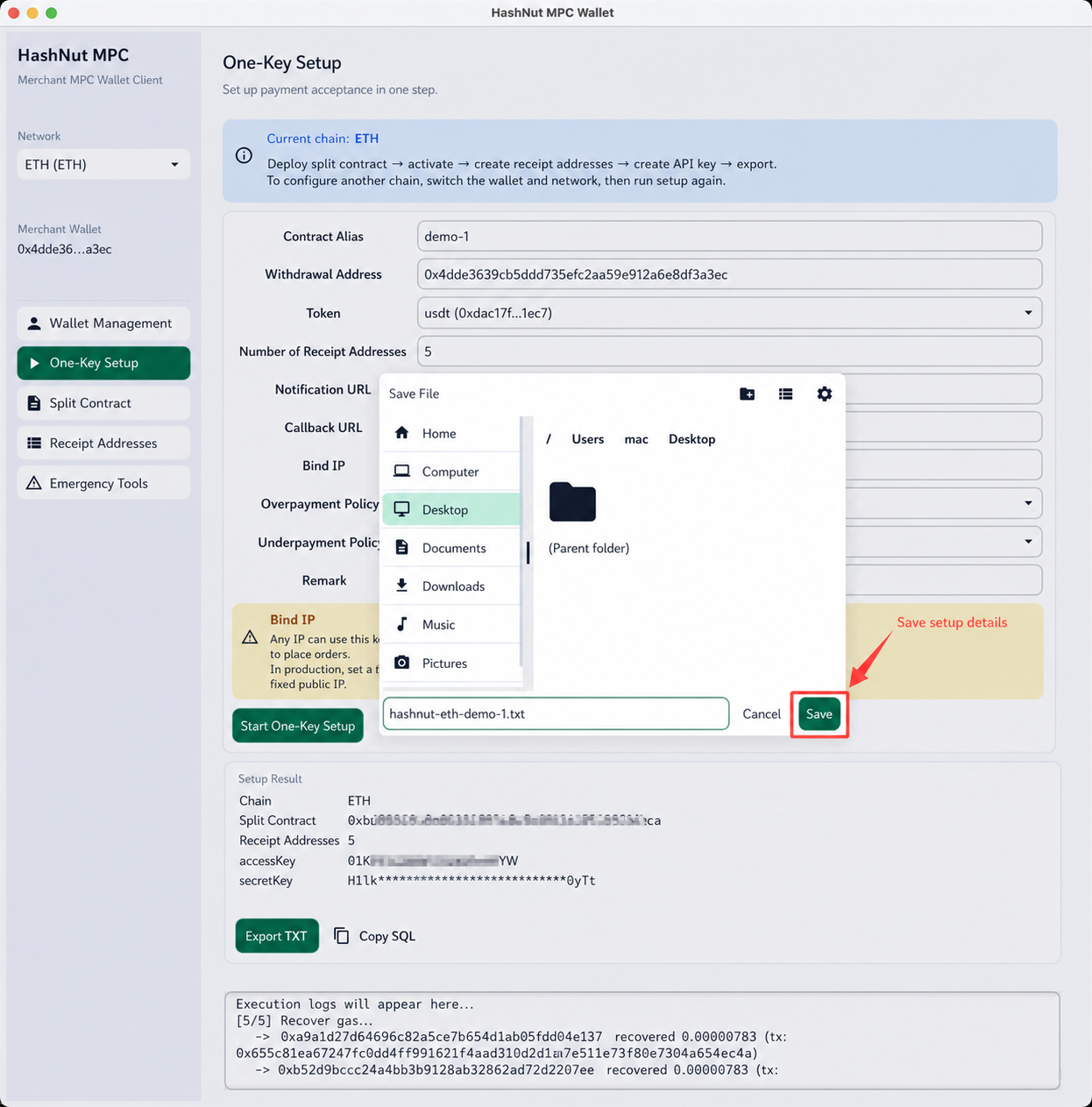
Task: Open Save File dialog settings gear
Action: 824,394
